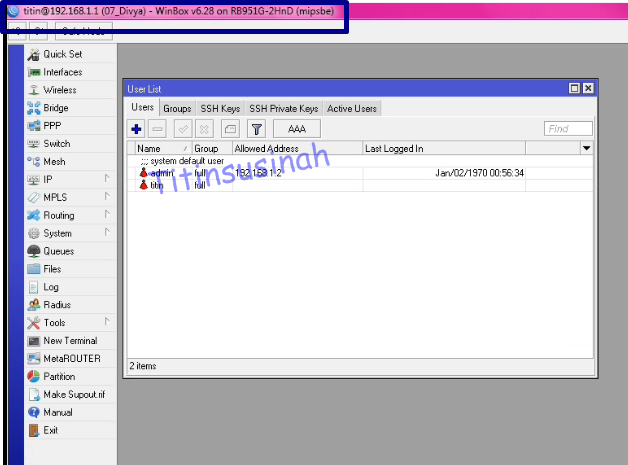Open the MetaROUTER menu item
Viewport: 628px width, 465px height.
click(x=70, y=358)
